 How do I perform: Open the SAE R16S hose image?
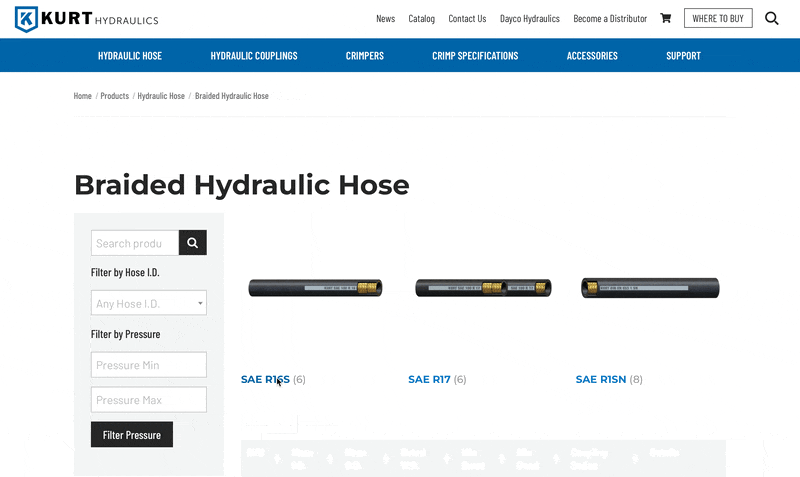[x=315, y=288]
